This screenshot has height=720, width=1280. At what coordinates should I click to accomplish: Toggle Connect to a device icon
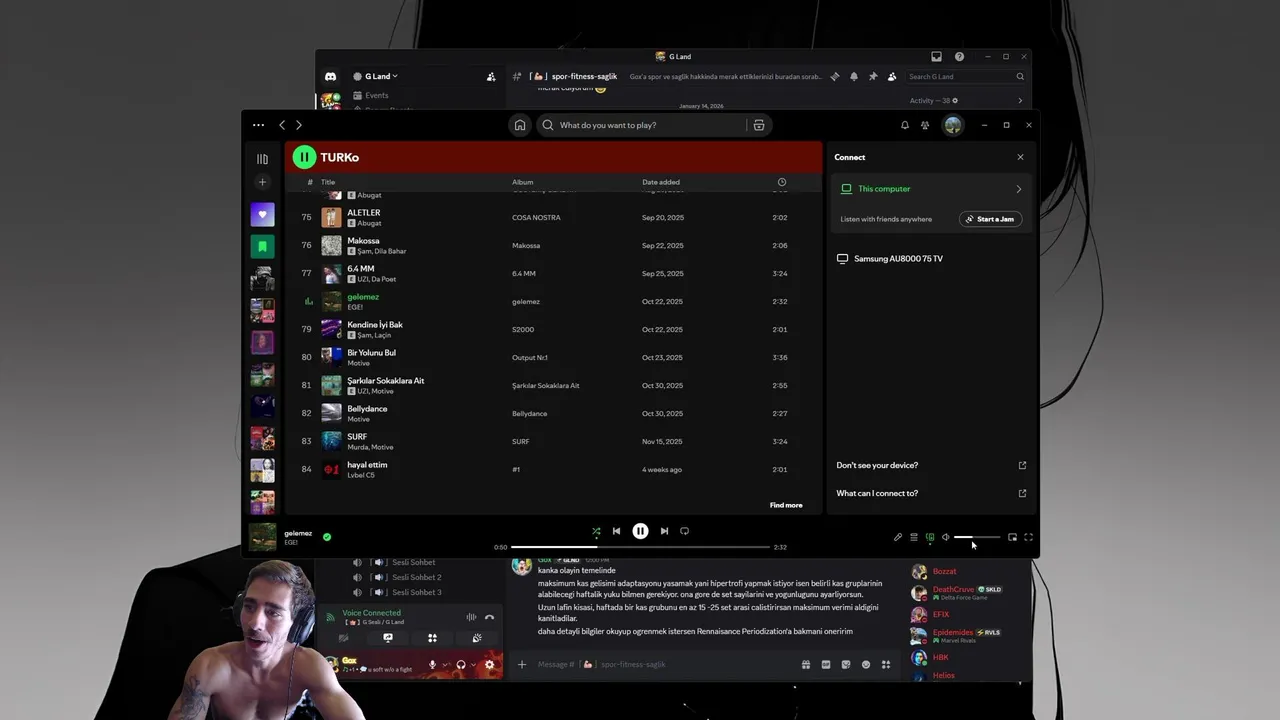point(930,537)
